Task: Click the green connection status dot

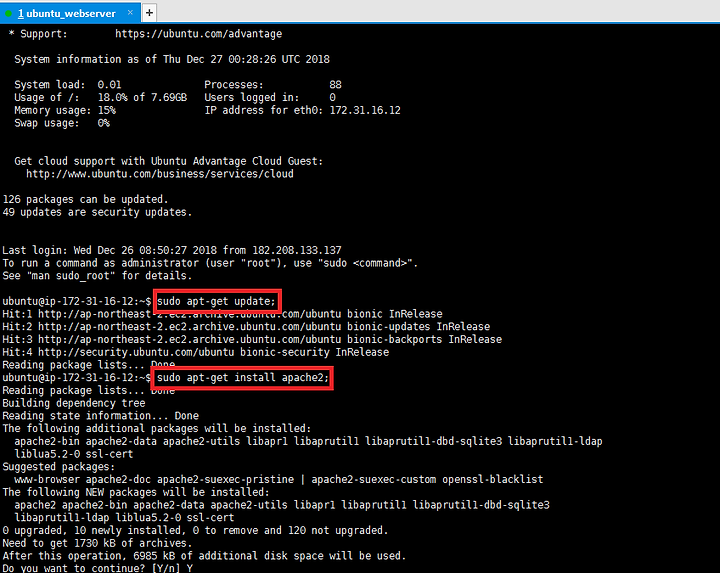Action: 8,13
